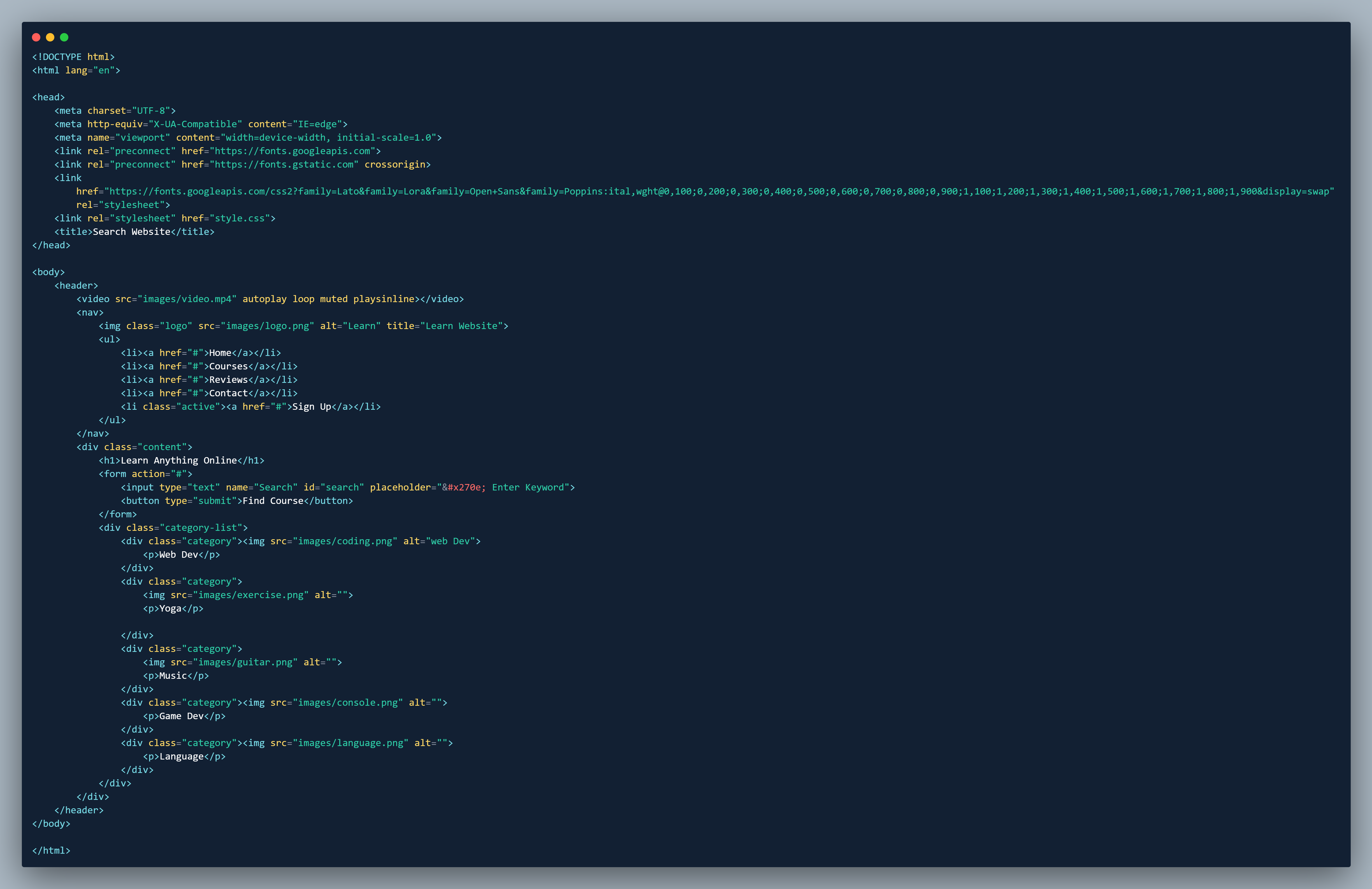Click the opening '<body>' tag
This screenshot has height=889, width=1372.
click(x=48, y=272)
